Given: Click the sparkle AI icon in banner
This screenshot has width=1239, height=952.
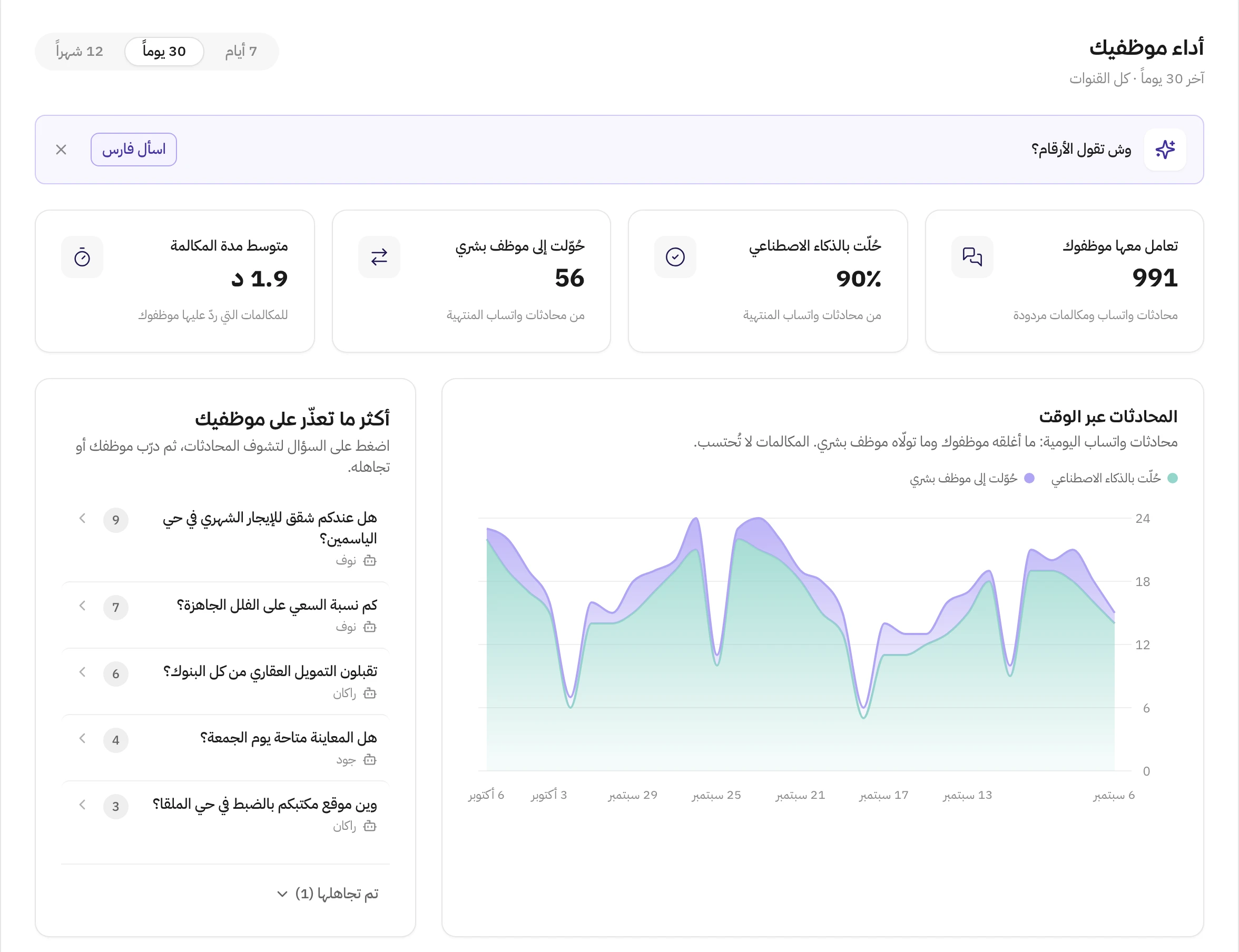Looking at the screenshot, I should [x=1165, y=150].
